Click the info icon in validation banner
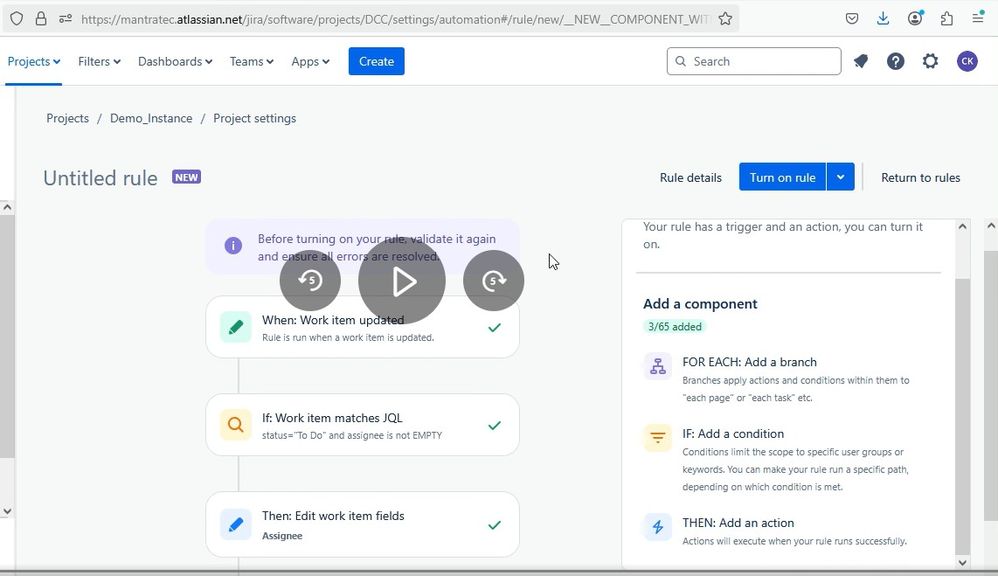 point(233,246)
